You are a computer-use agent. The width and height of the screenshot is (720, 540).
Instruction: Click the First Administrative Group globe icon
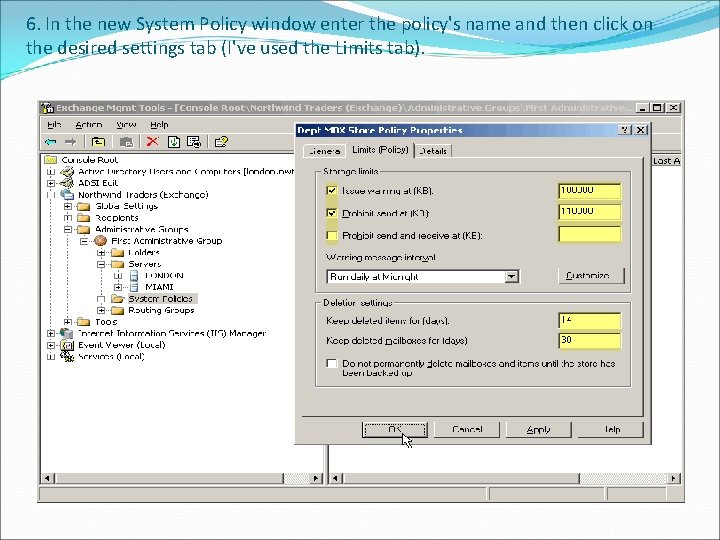click(x=100, y=241)
